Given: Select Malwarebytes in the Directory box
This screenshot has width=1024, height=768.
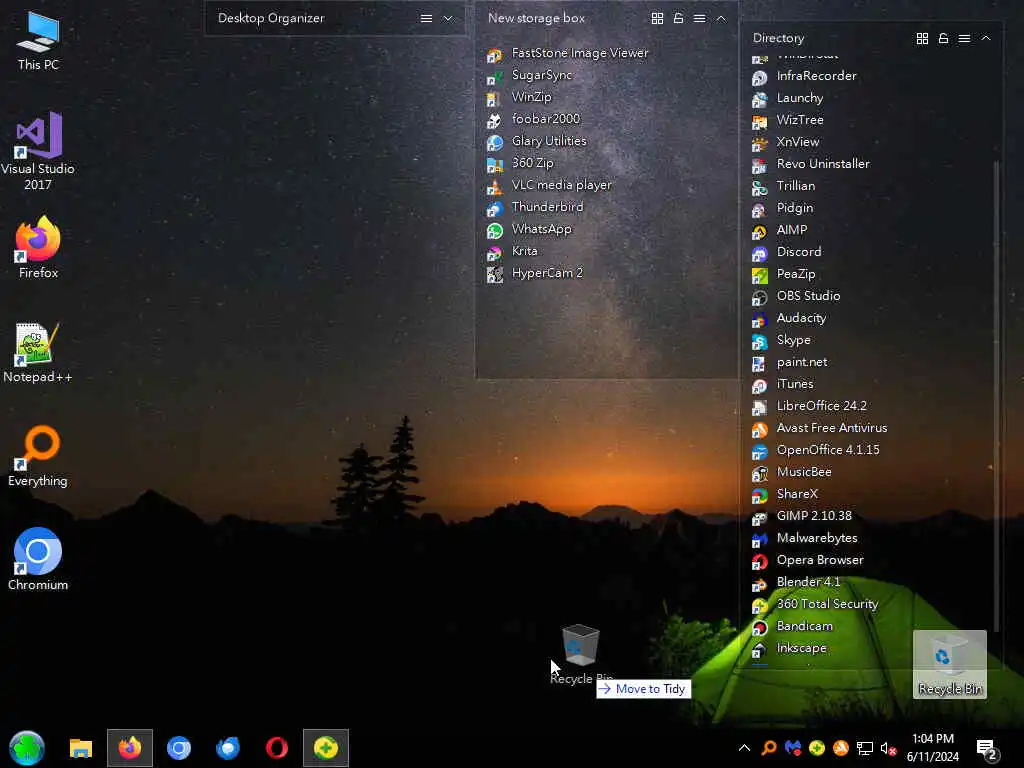Looking at the screenshot, I should coord(805,539).
